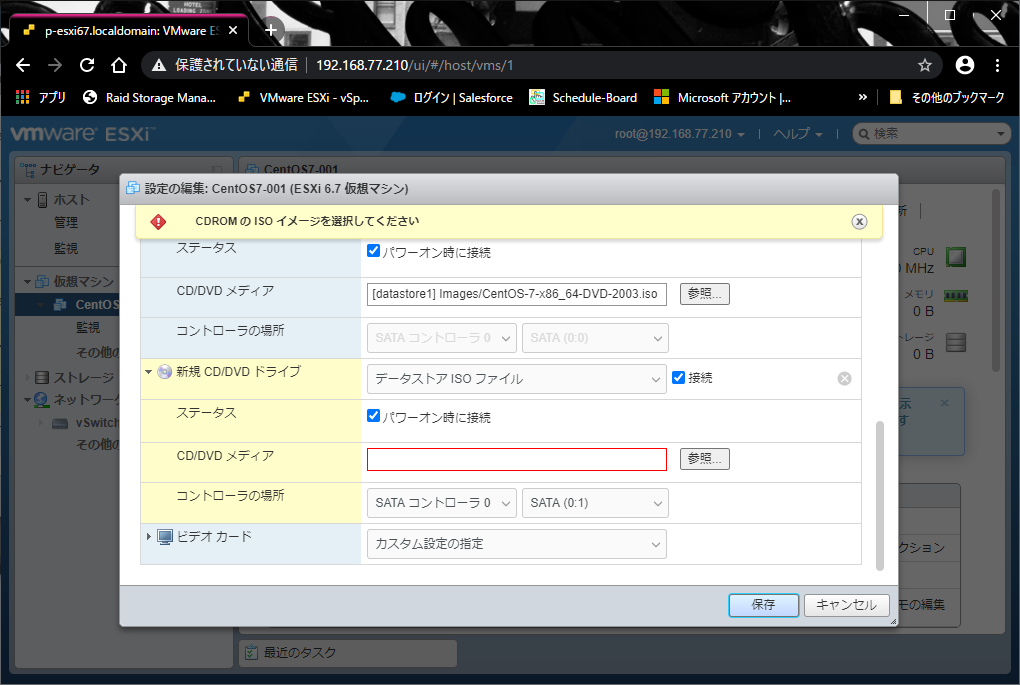Click the red warning icon in banner

pos(158,222)
